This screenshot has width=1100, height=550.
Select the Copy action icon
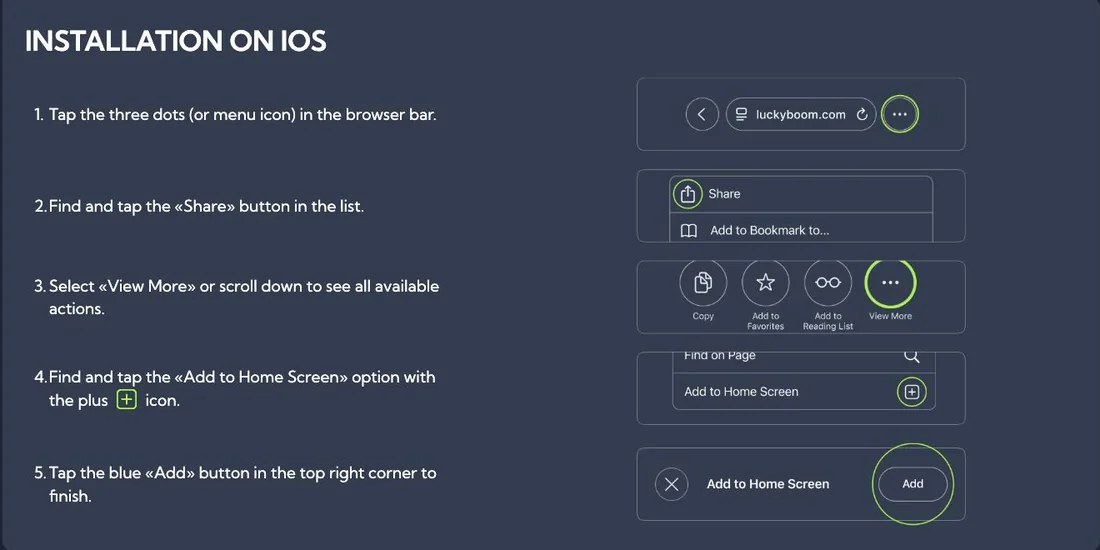pyautogui.click(x=703, y=283)
